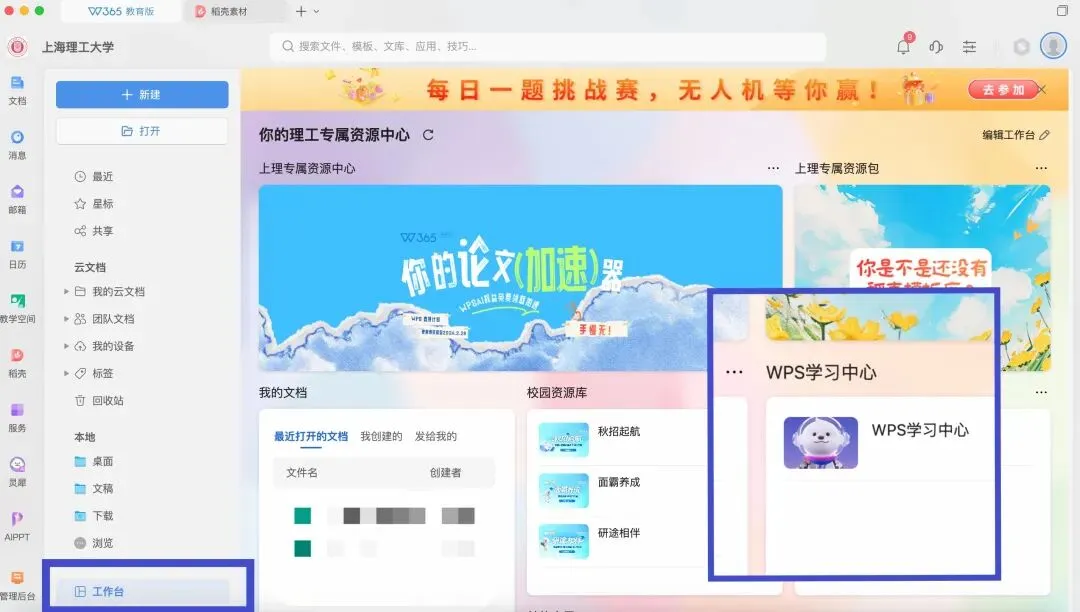Viewport: 1080px width, 612px height.
Task: Add a new tab with plus button
Action: point(300,11)
